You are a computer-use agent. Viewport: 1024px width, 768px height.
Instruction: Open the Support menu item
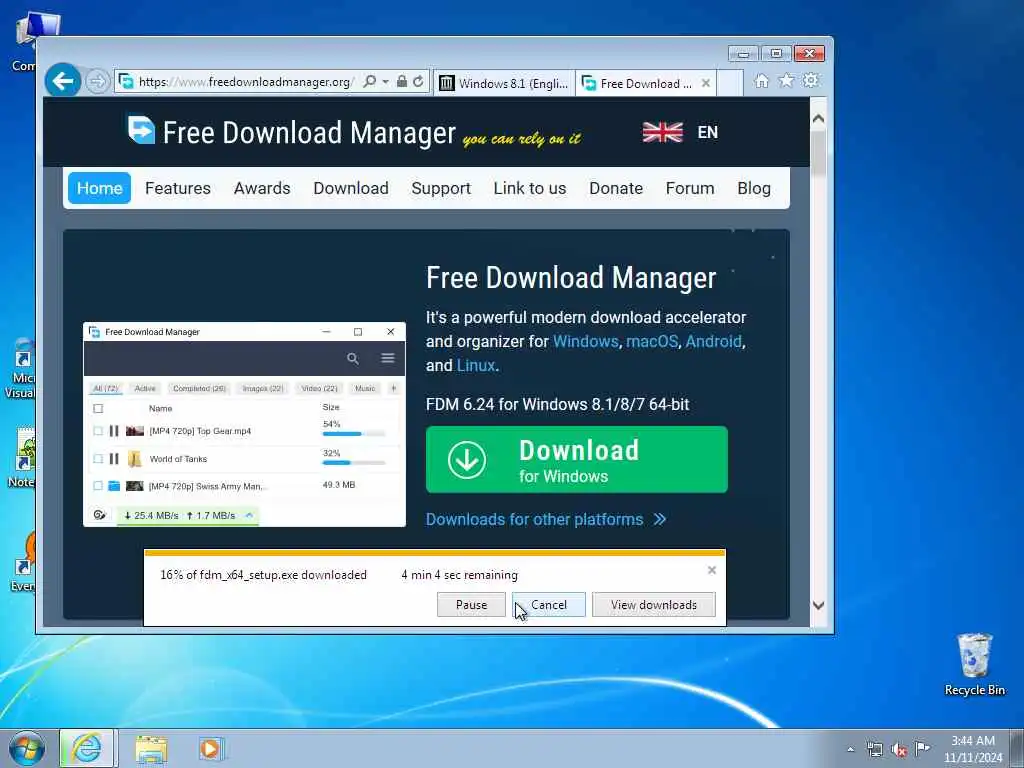441,188
